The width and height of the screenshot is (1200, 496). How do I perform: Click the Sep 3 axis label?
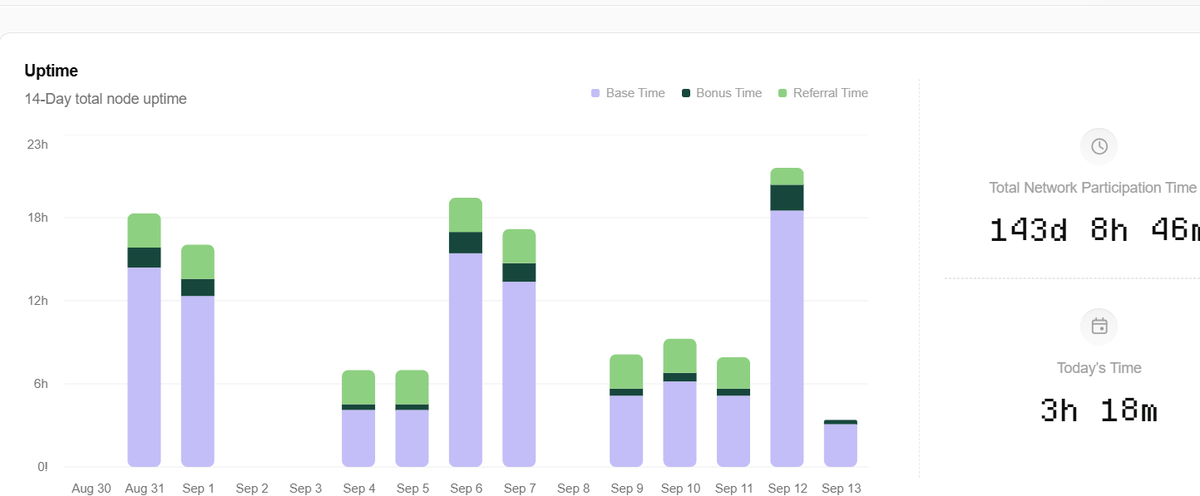coord(305,489)
